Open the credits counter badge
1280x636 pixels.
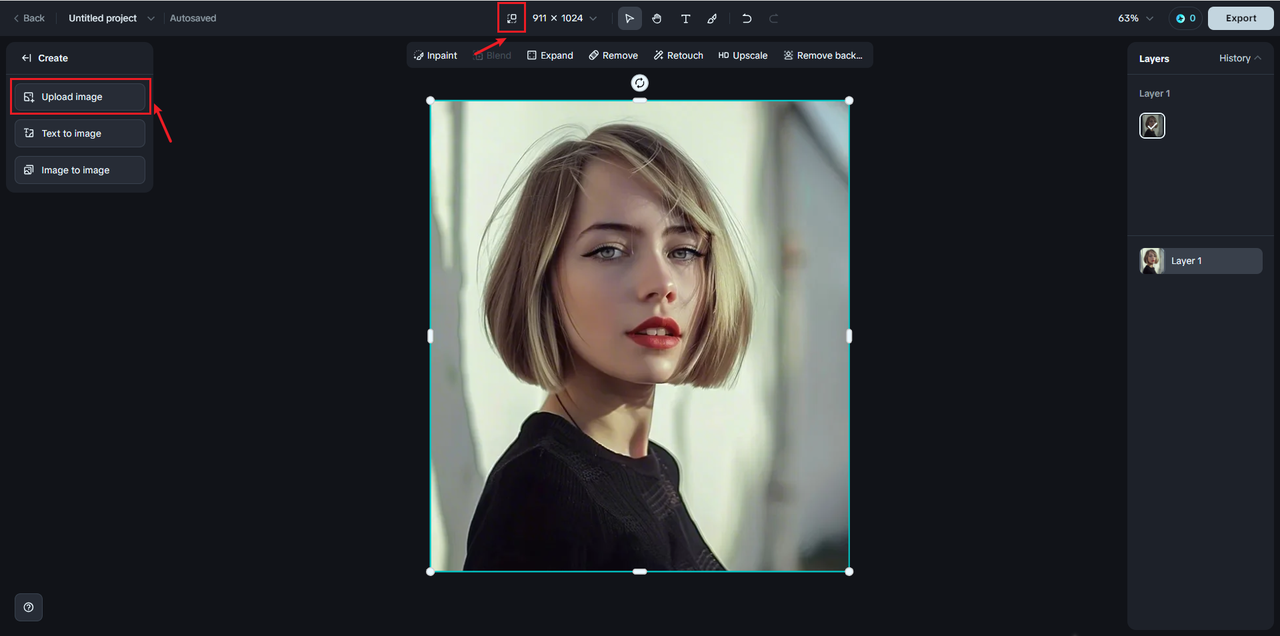pos(1185,18)
